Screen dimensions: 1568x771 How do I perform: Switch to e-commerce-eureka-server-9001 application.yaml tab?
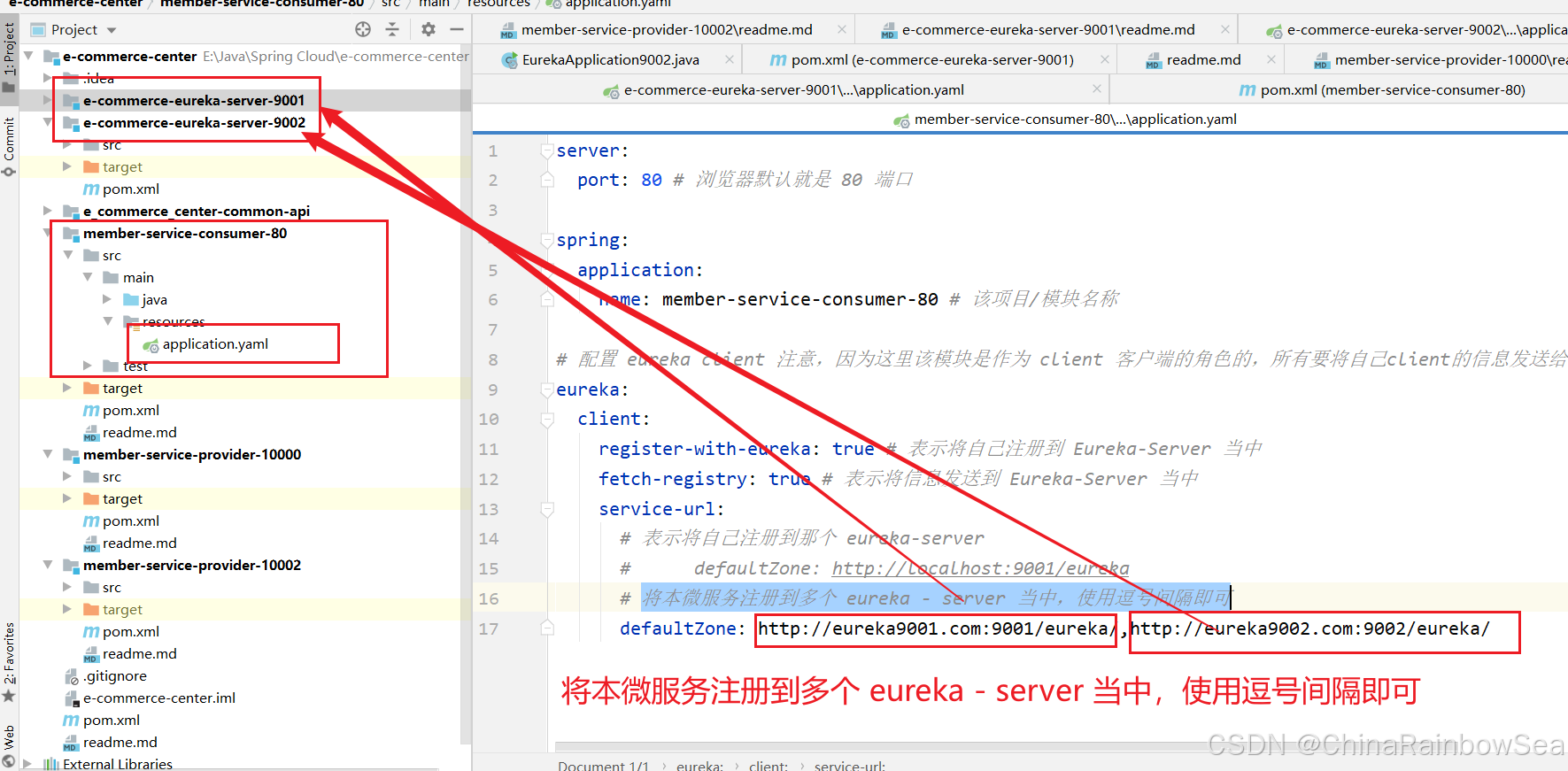coord(793,89)
